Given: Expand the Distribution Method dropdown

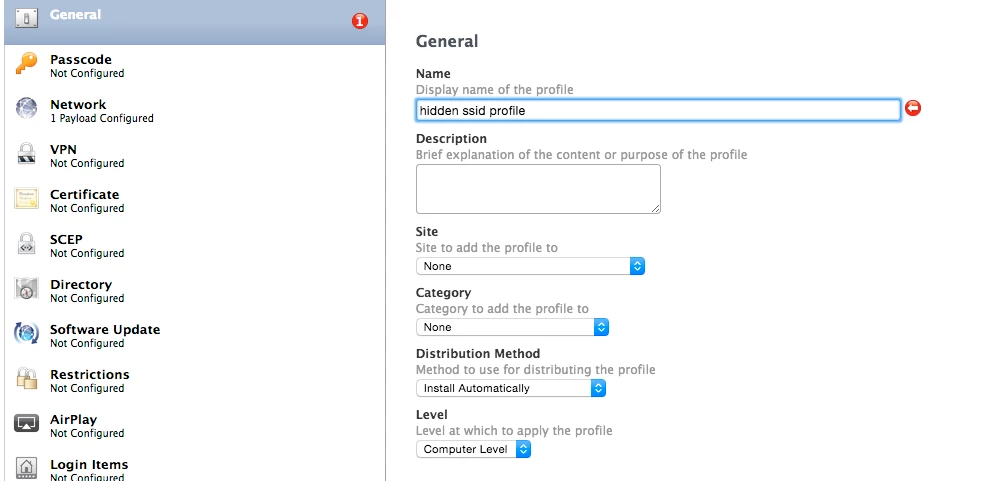Looking at the screenshot, I should point(511,388).
